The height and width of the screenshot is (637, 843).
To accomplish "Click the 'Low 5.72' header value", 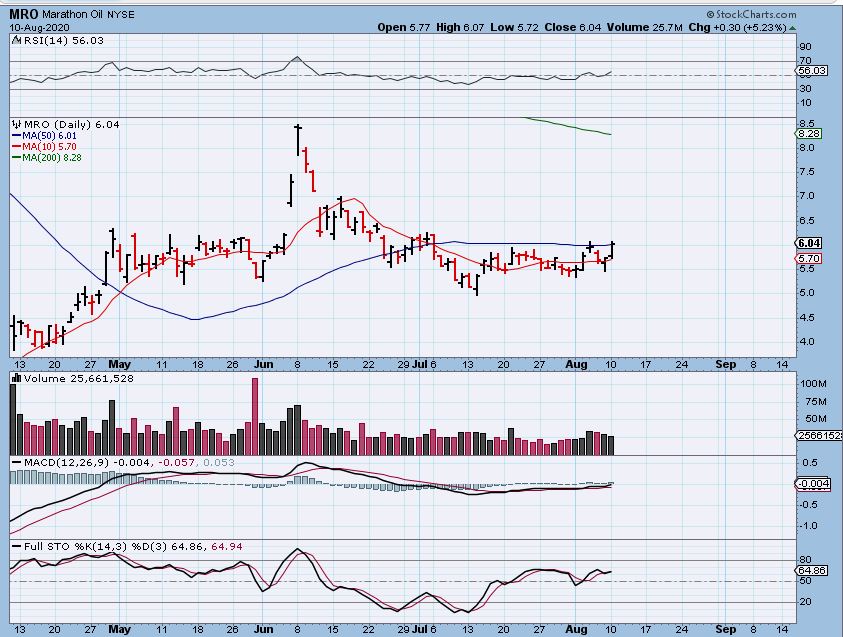I will 514,27.
